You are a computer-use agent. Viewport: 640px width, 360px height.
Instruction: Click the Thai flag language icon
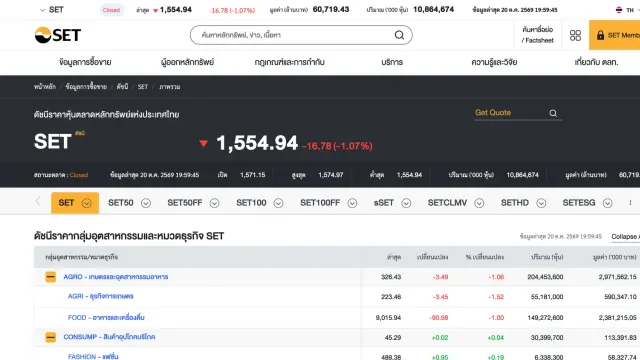(619, 10)
